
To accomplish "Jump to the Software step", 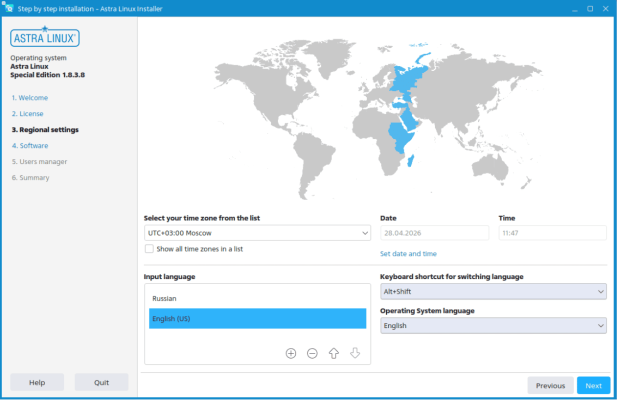I will click(30, 146).
